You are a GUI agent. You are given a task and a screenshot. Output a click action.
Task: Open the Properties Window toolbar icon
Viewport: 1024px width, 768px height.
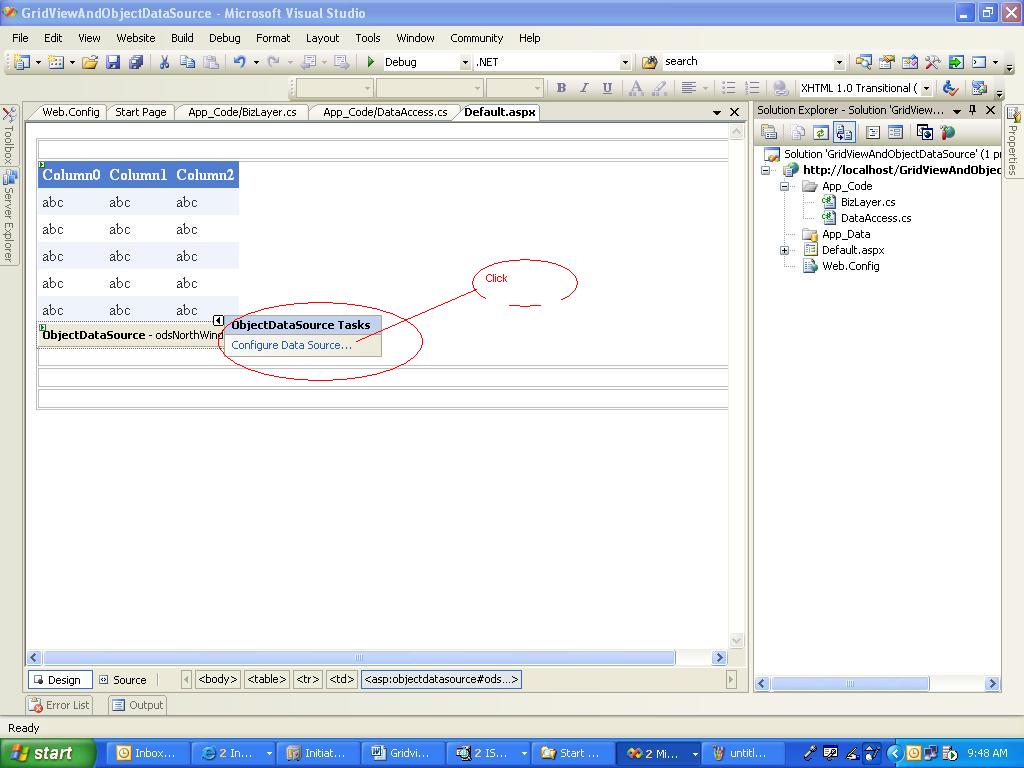pyautogui.click(x=886, y=62)
